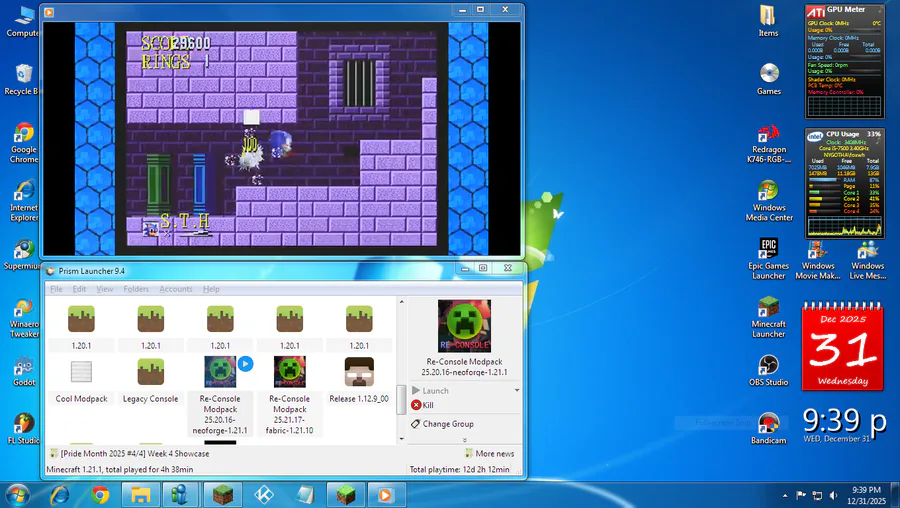The image size is (900, 508).
Task: Open the Minecraft Launcher desktop shortcut
Action: point(769,317)
